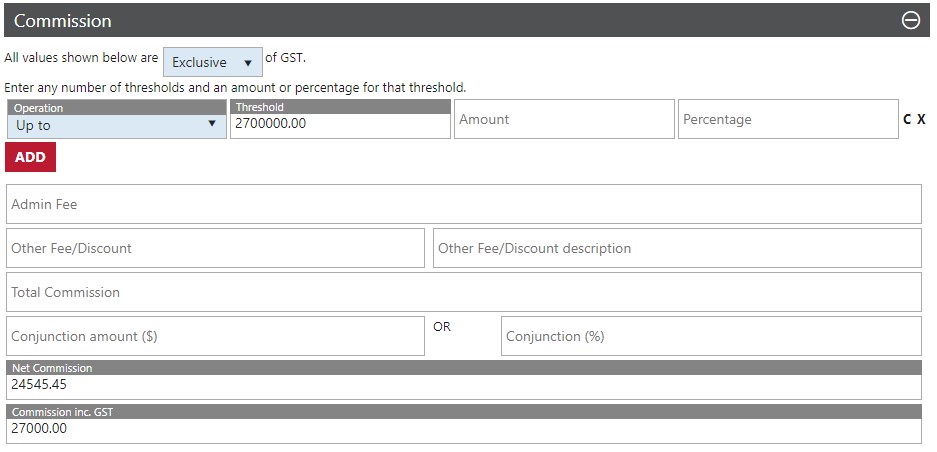Select the Other Fee/Discount description field

[677, 248]
